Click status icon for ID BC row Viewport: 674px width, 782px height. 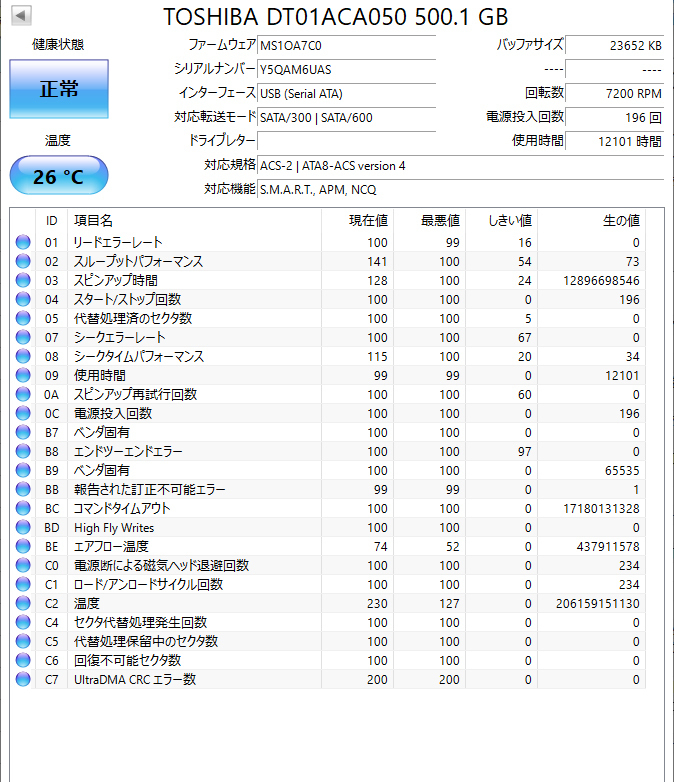point(23,508)
